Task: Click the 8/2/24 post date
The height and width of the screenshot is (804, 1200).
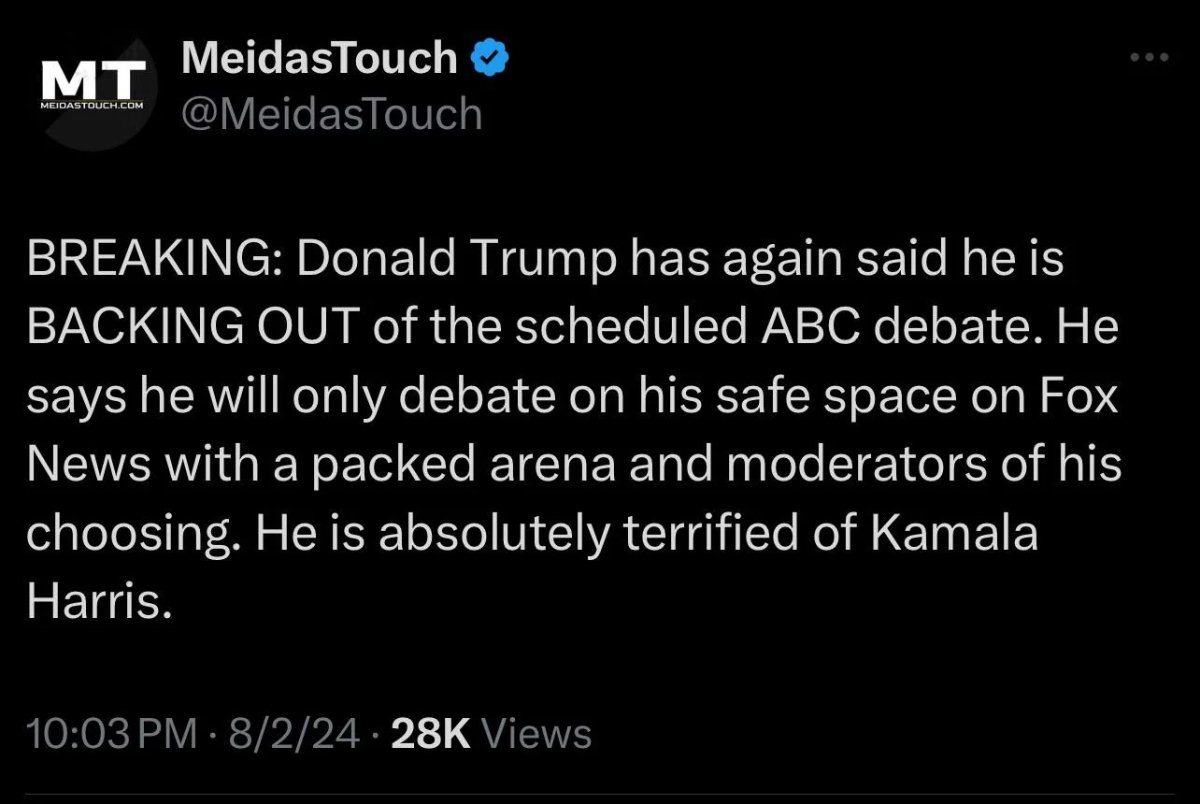Action: [294, 735]
